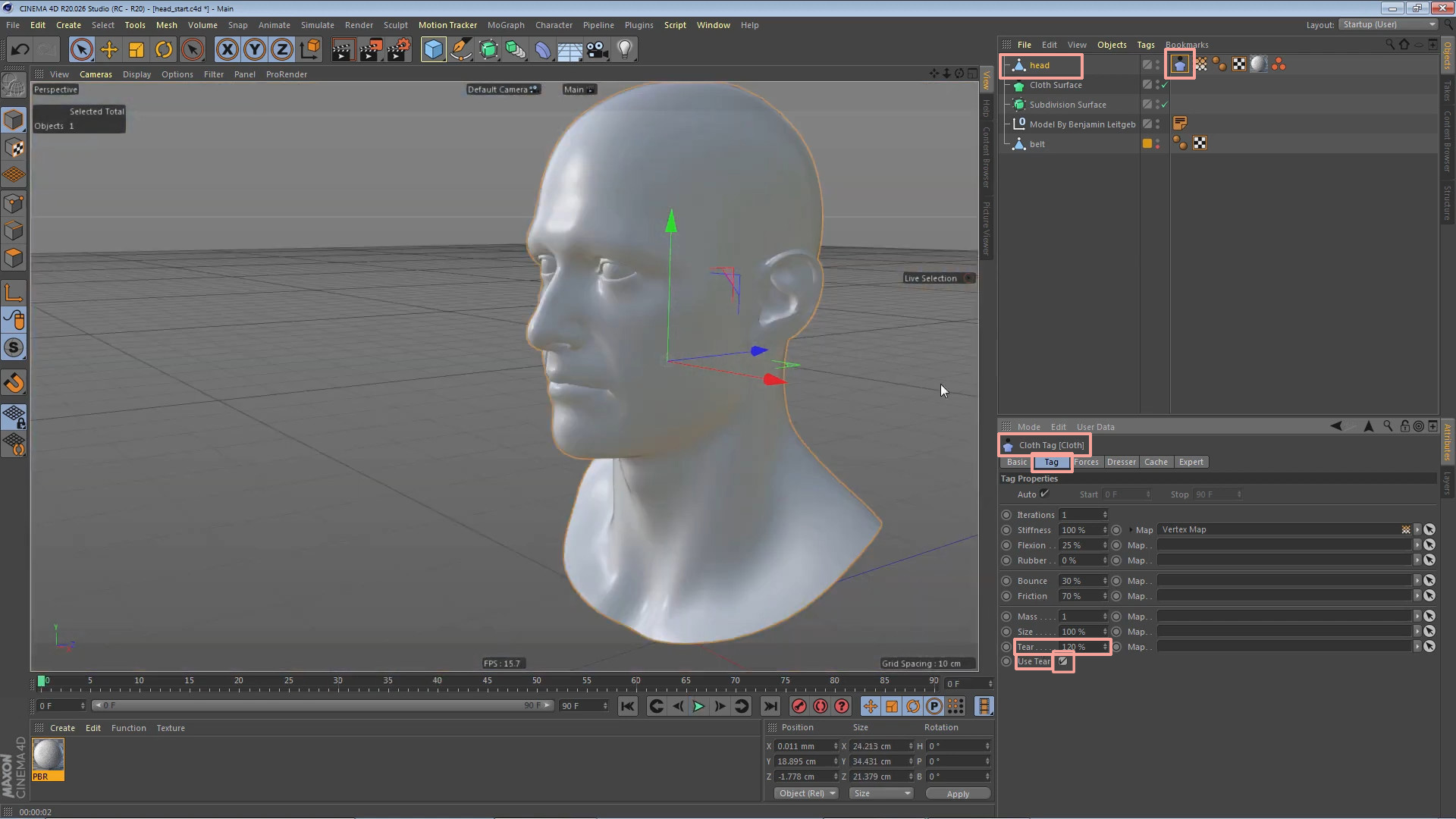The height and width of the screenshot is (819, 1456).
Task: Toggle Stiffness animation radio dot
Action: click(1006, 530)
